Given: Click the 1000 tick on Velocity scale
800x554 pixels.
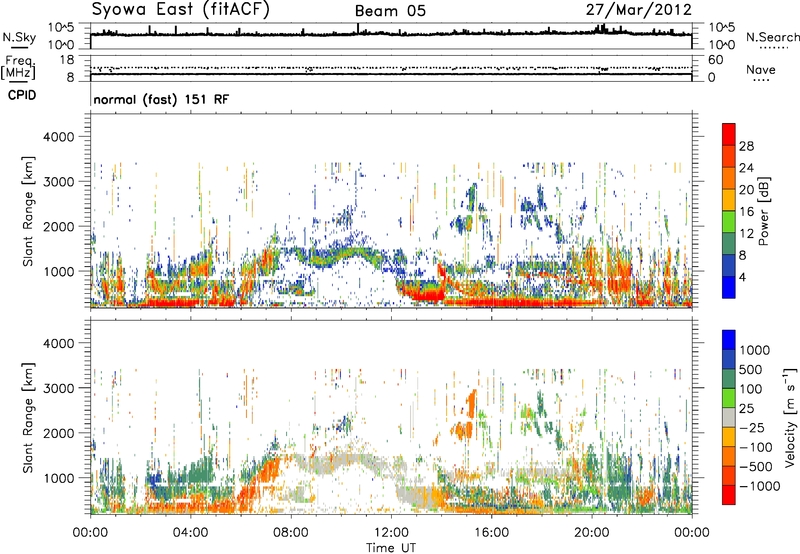Looking at the screenshot, I should coord(754,350).
